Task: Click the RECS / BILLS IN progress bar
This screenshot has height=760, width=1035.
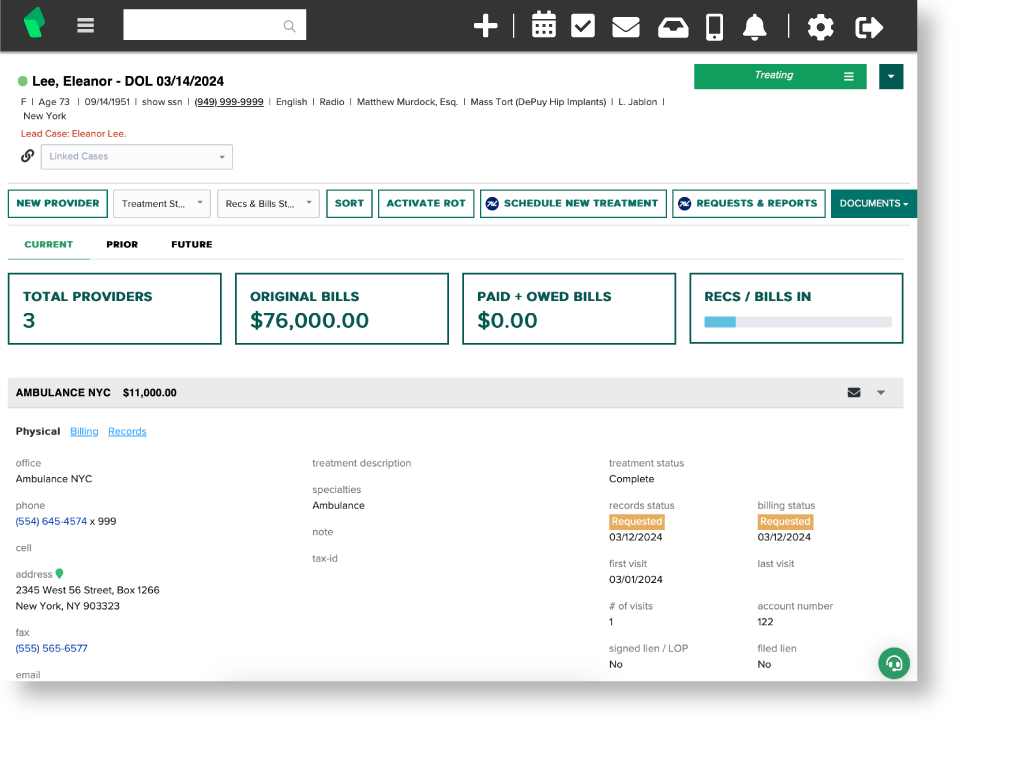Action: (x=796, y=322)
